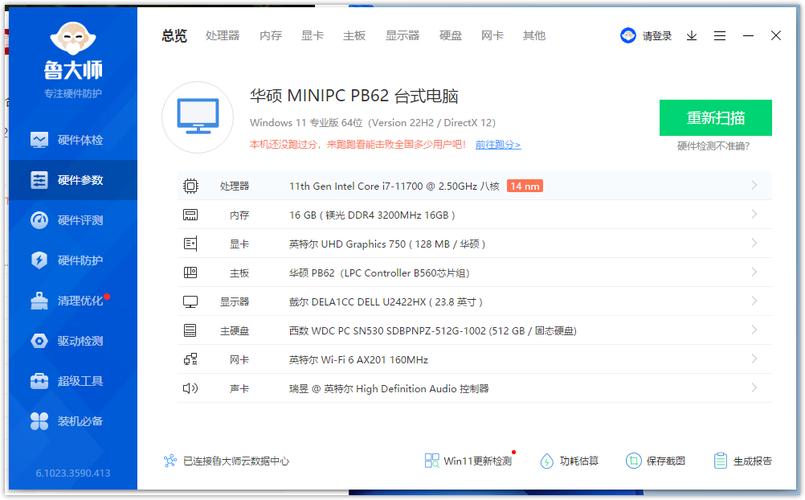Click the 保存截图 screenshot icon
The height and width of the screenshot is (500, 805).
(x=634, y=460)
